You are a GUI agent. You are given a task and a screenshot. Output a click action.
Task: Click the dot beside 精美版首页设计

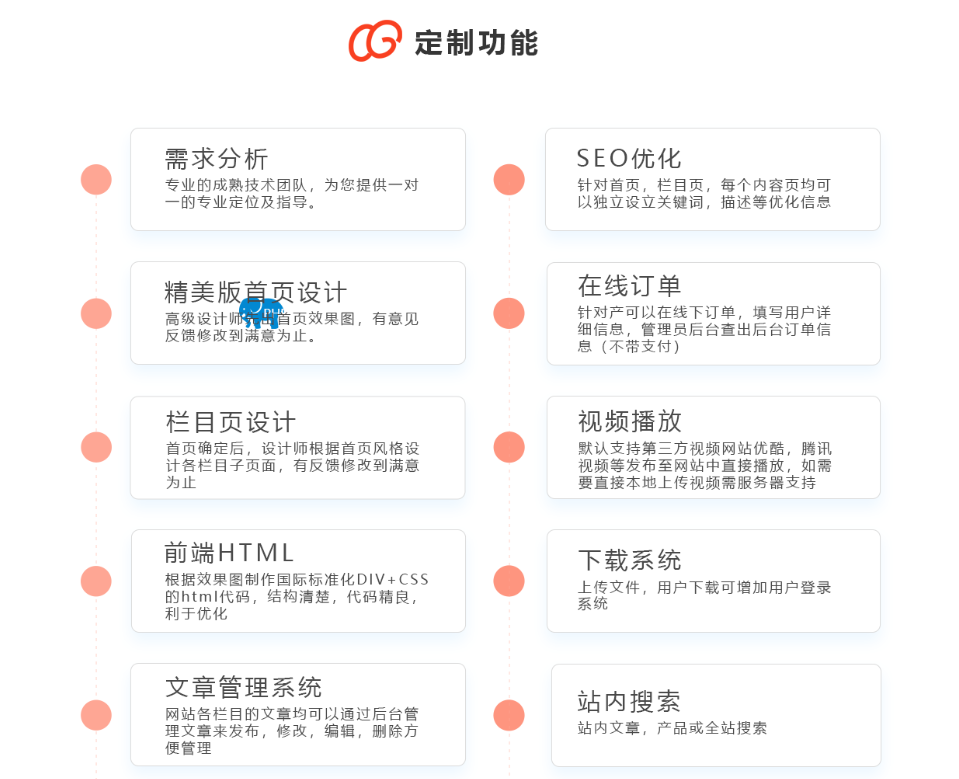click(96, 314)
